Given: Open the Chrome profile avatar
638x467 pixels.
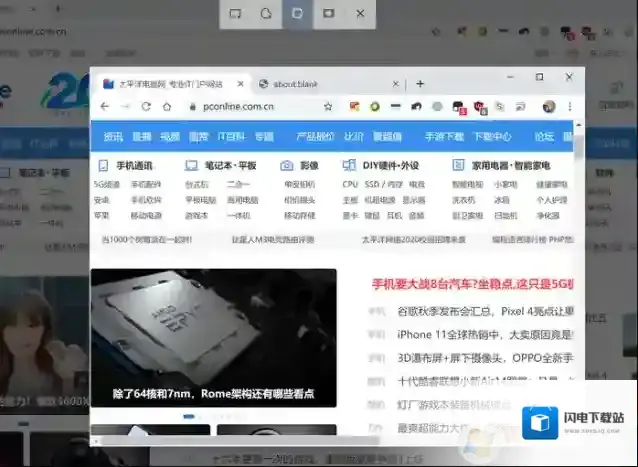Looking at the screenshot, I should (x=548, y=106).
